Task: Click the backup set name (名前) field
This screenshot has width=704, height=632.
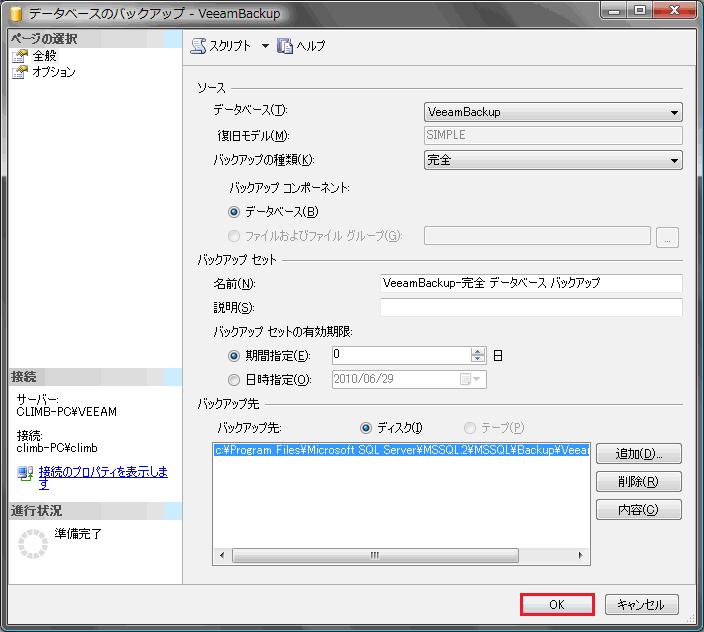Action: click(531, 283)
